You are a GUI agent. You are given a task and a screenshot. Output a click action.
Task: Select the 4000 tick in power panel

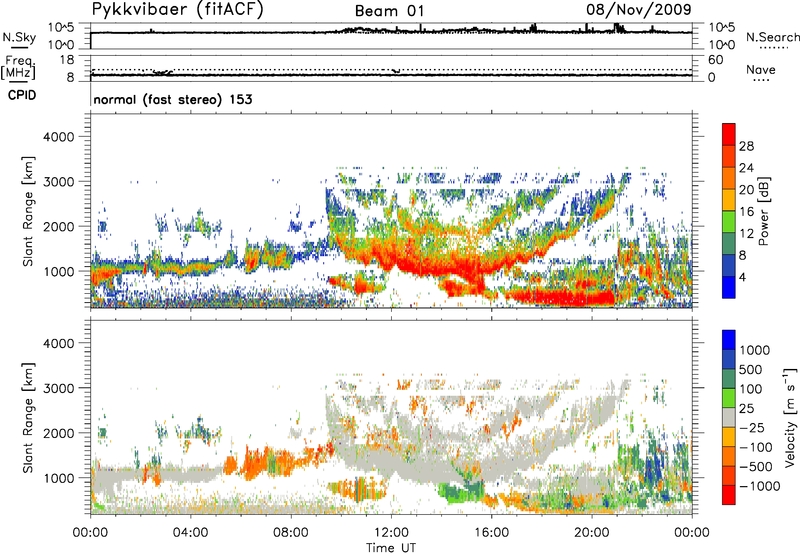pyautogui.click(x=58, y=137)
